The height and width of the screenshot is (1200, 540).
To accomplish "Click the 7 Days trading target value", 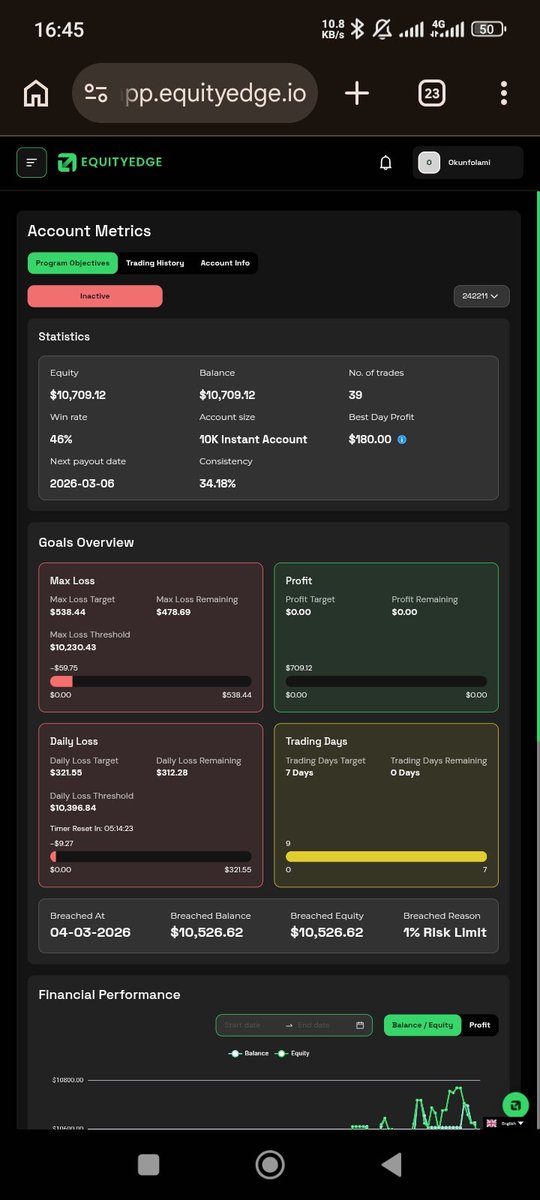I will click(x=299, y=773).
